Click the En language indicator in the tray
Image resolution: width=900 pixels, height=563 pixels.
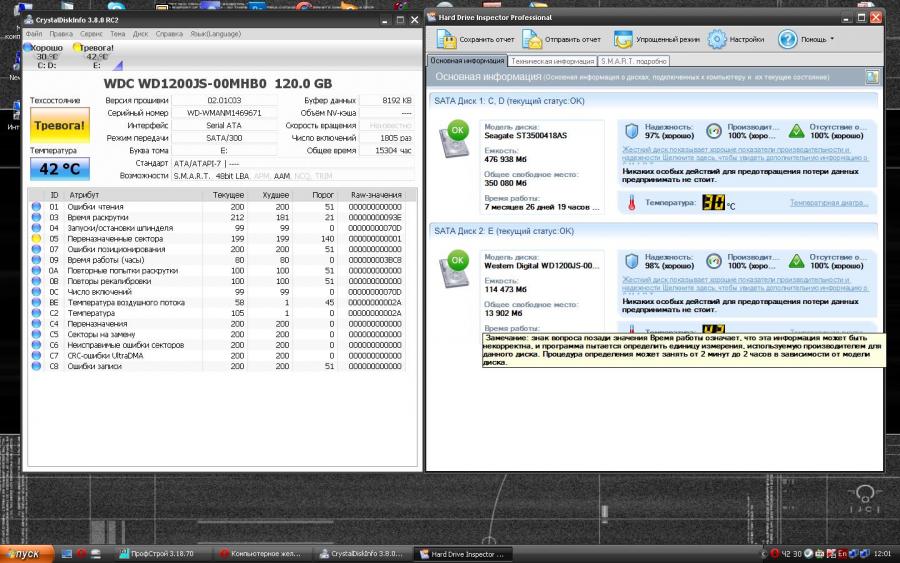(x=843, y=554)
